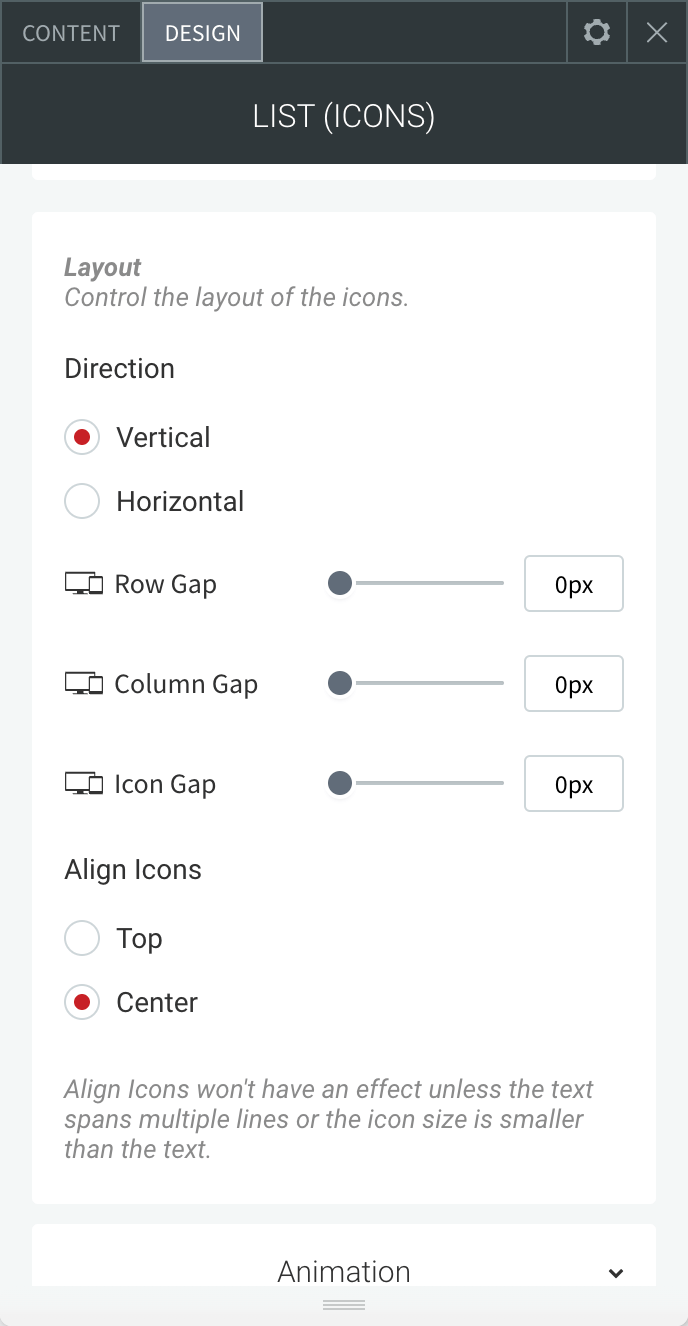The height and width of the screenshot is (1326, 688).
Task: Click the Row Gap slider handle
Action: [x=340, y=583]
